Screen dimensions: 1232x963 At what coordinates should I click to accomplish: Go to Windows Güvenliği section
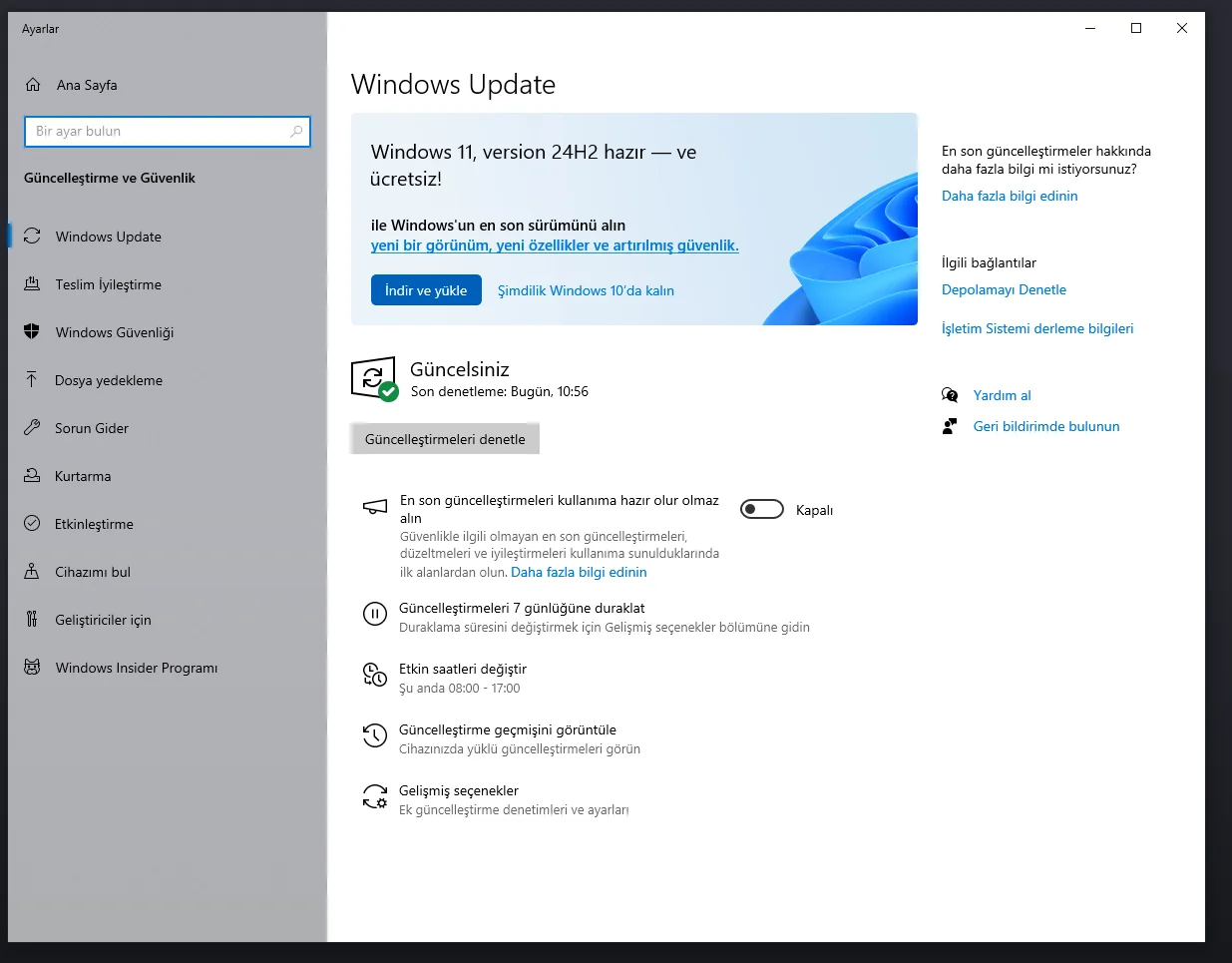click(x=167, y=332)
